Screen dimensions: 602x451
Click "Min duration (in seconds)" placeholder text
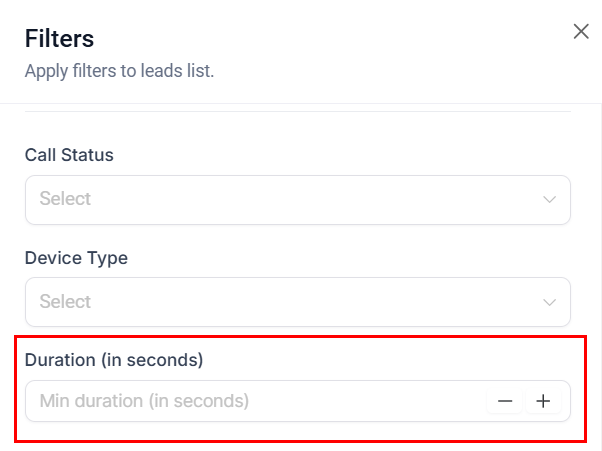click(144, 401)
